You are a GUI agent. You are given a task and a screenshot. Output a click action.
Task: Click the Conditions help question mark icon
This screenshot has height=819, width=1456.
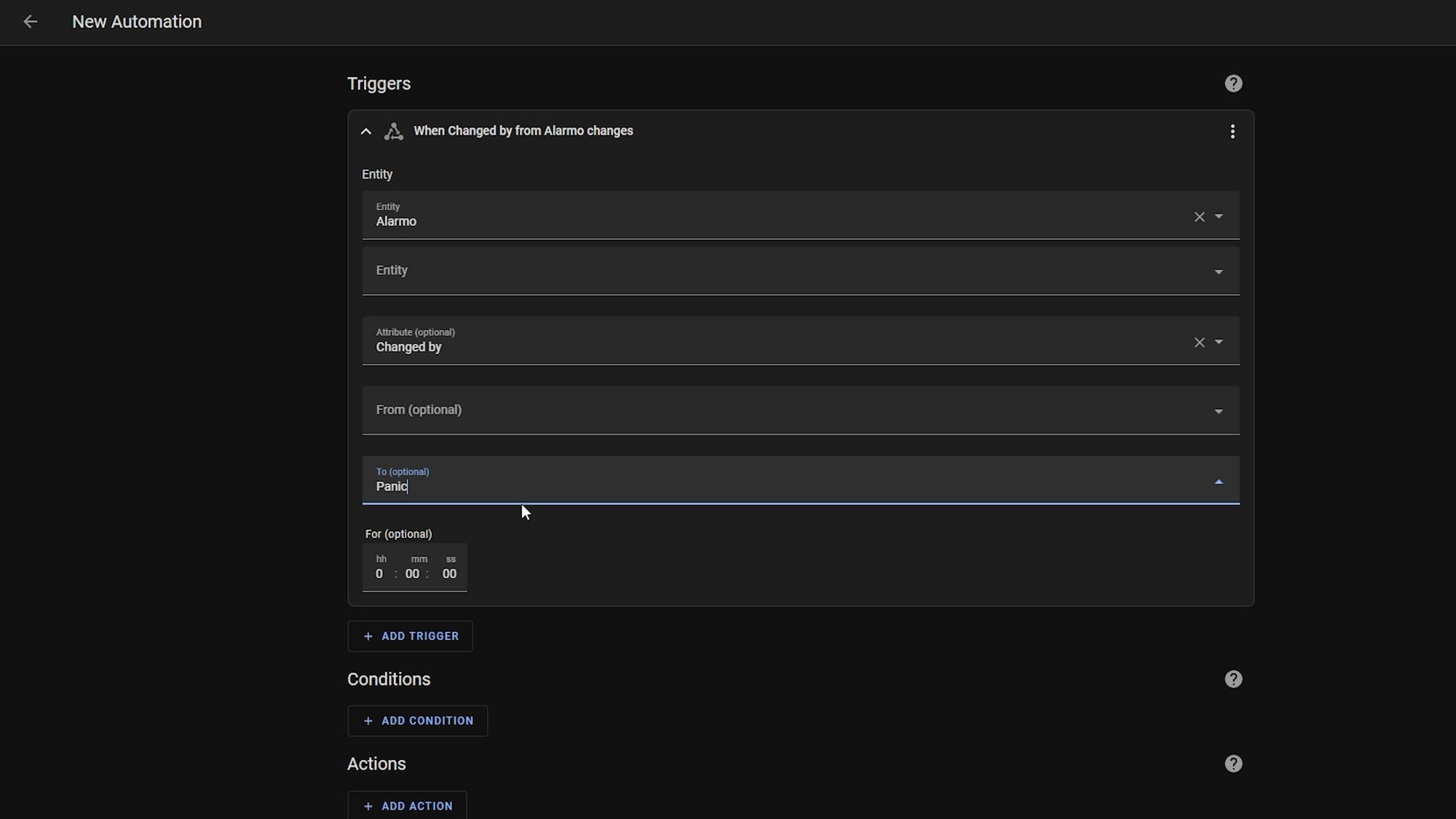[1233, 679]
